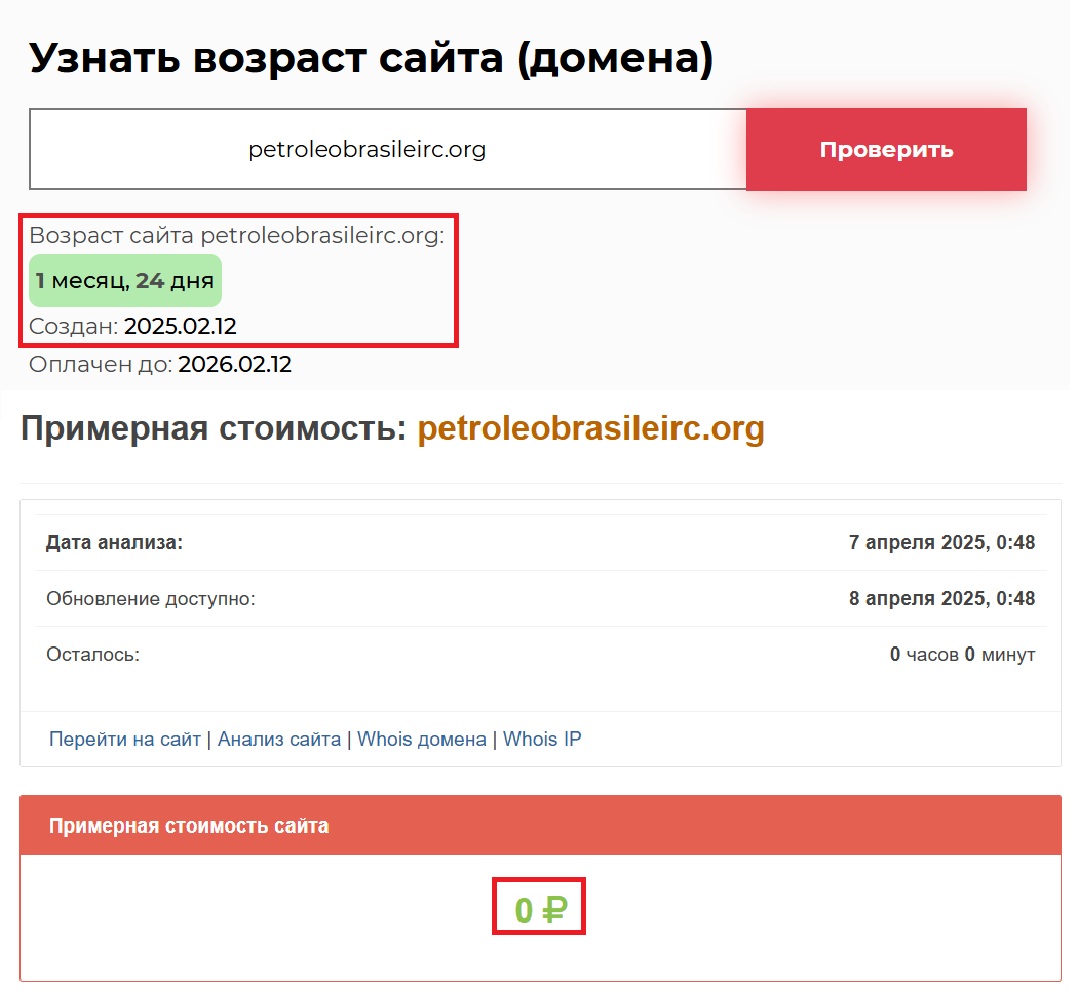This screenshot has width=1070, height=995.
Task: Click the Обновление доступно label
Action: pos(151,599)
